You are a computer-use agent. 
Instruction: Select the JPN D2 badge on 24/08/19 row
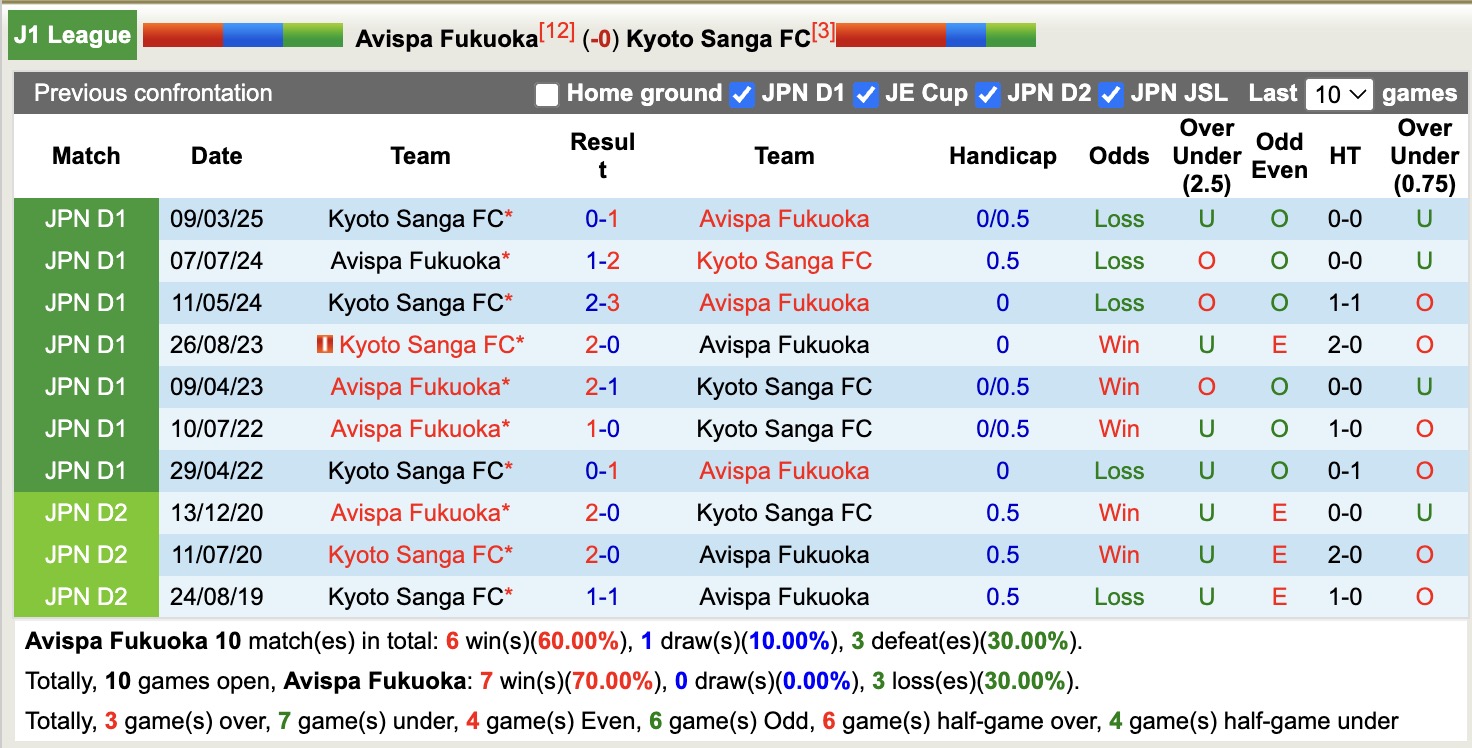click(x=85, y=596)
